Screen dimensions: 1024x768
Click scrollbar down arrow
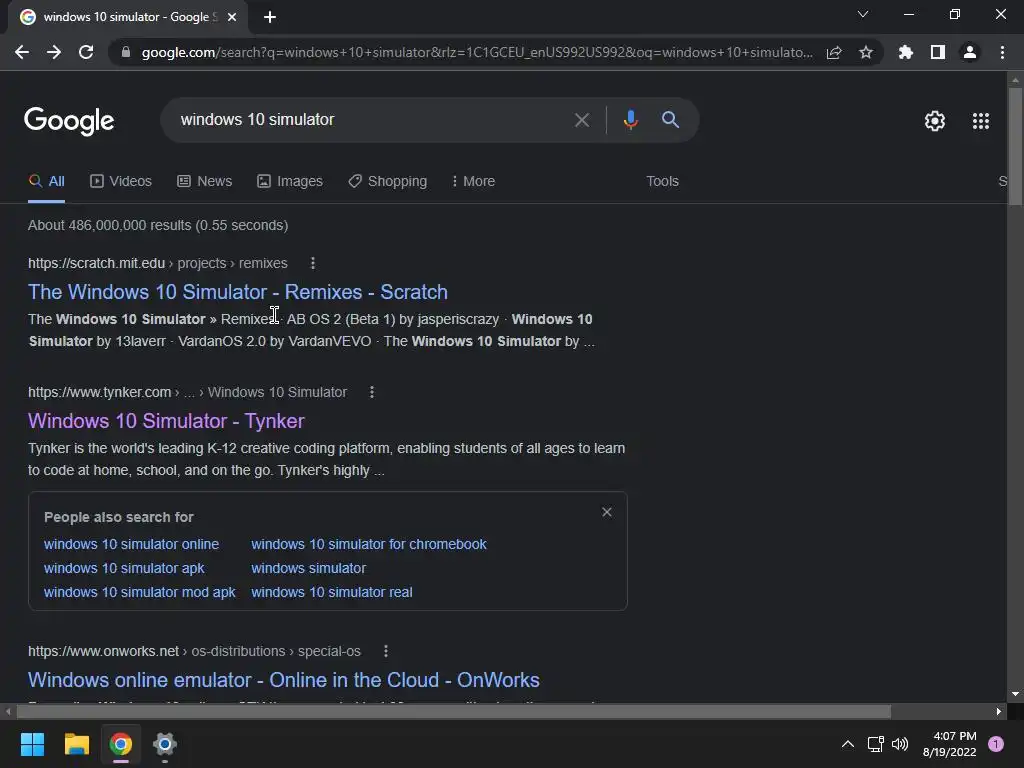(x=1015, y=694)
